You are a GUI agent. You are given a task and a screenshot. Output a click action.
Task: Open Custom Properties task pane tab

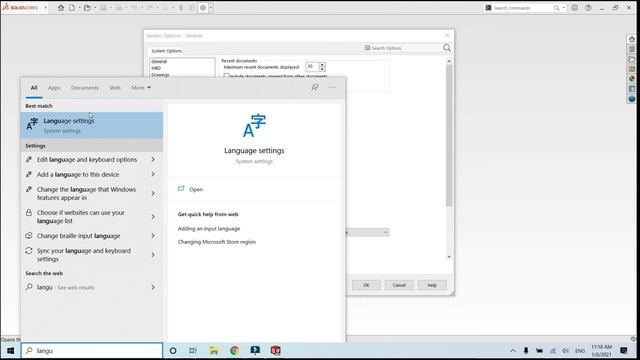coord(632,89)
